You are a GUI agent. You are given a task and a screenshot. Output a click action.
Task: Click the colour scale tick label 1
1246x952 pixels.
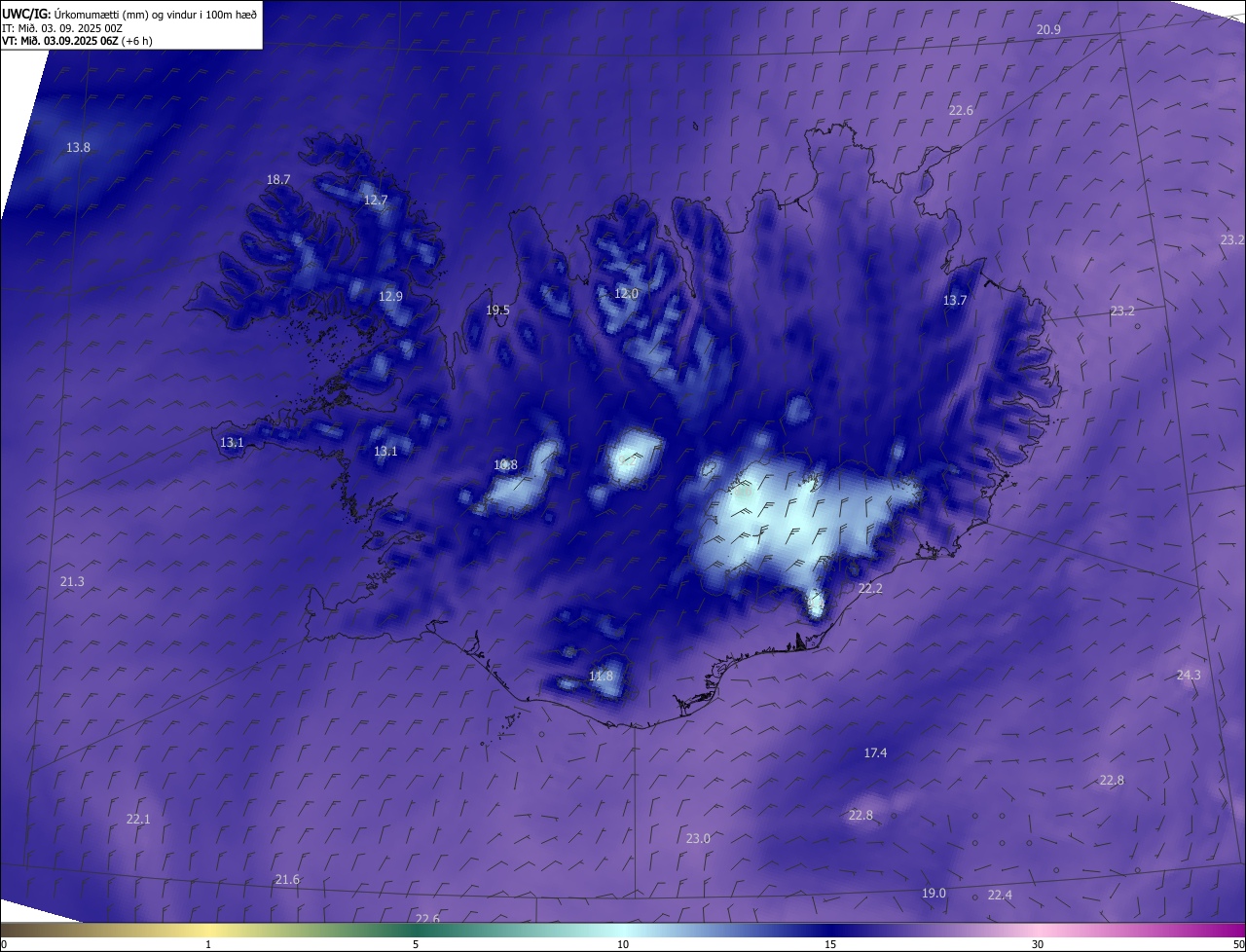click(x=208, y=945)
